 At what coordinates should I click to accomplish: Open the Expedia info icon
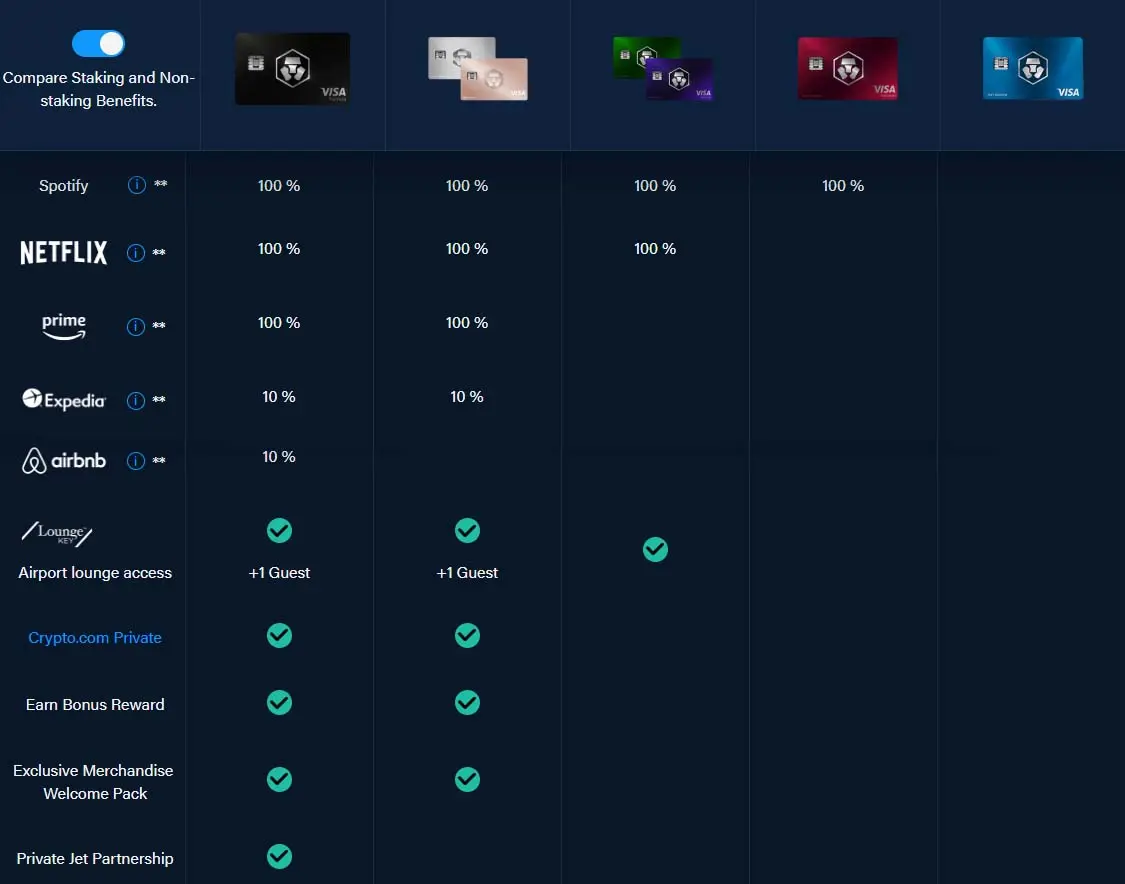pyautogui.click(x=136, y=400)
